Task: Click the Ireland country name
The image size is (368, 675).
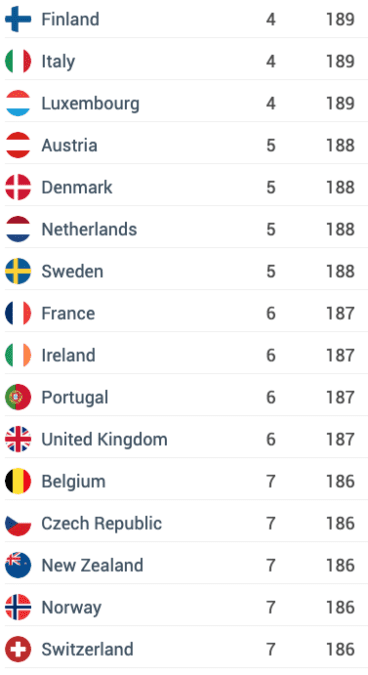Action: (x=68, y=355)
